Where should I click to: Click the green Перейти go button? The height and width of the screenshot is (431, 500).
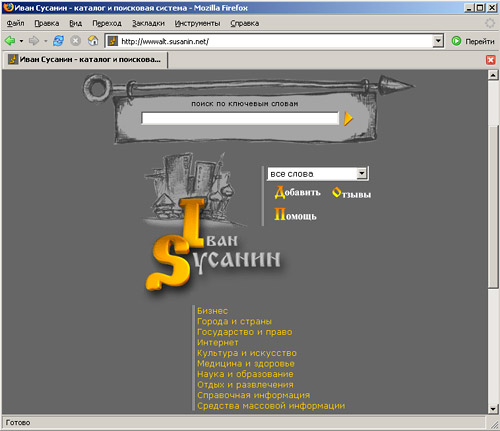click(x=473, y=41)
